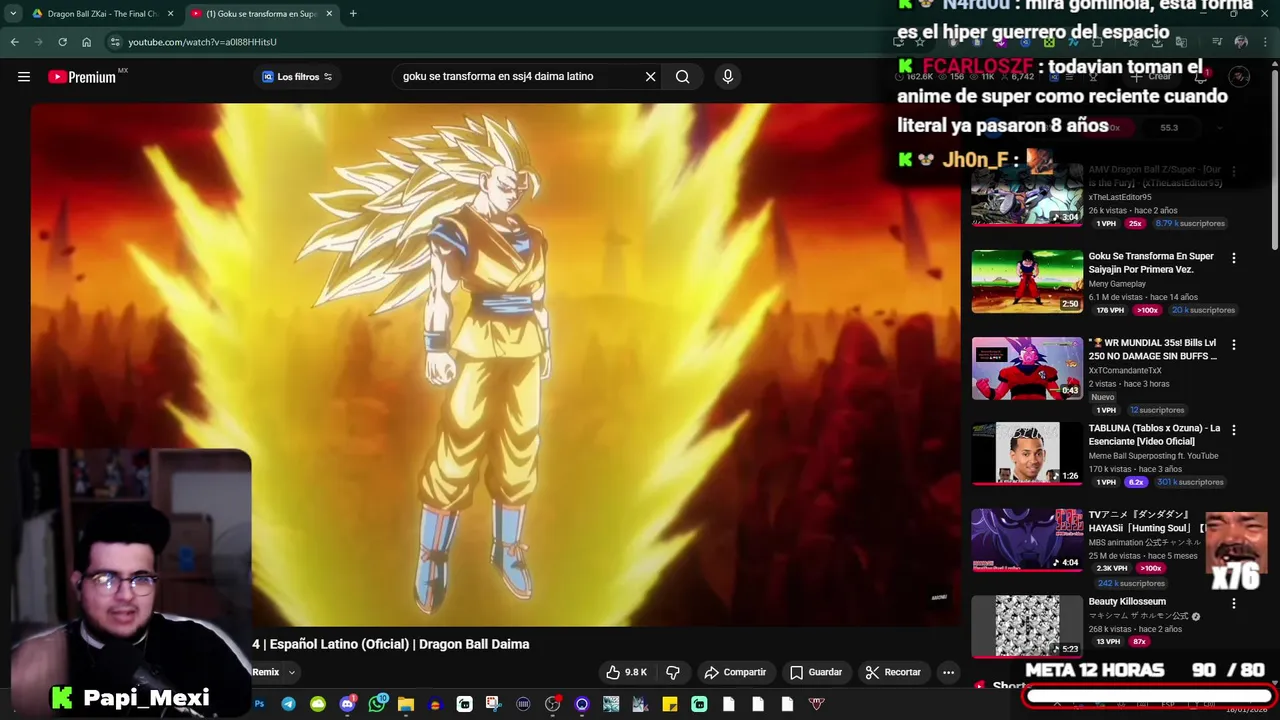
Task: Open WhatsApp from the taskbar
Action: 377,704
